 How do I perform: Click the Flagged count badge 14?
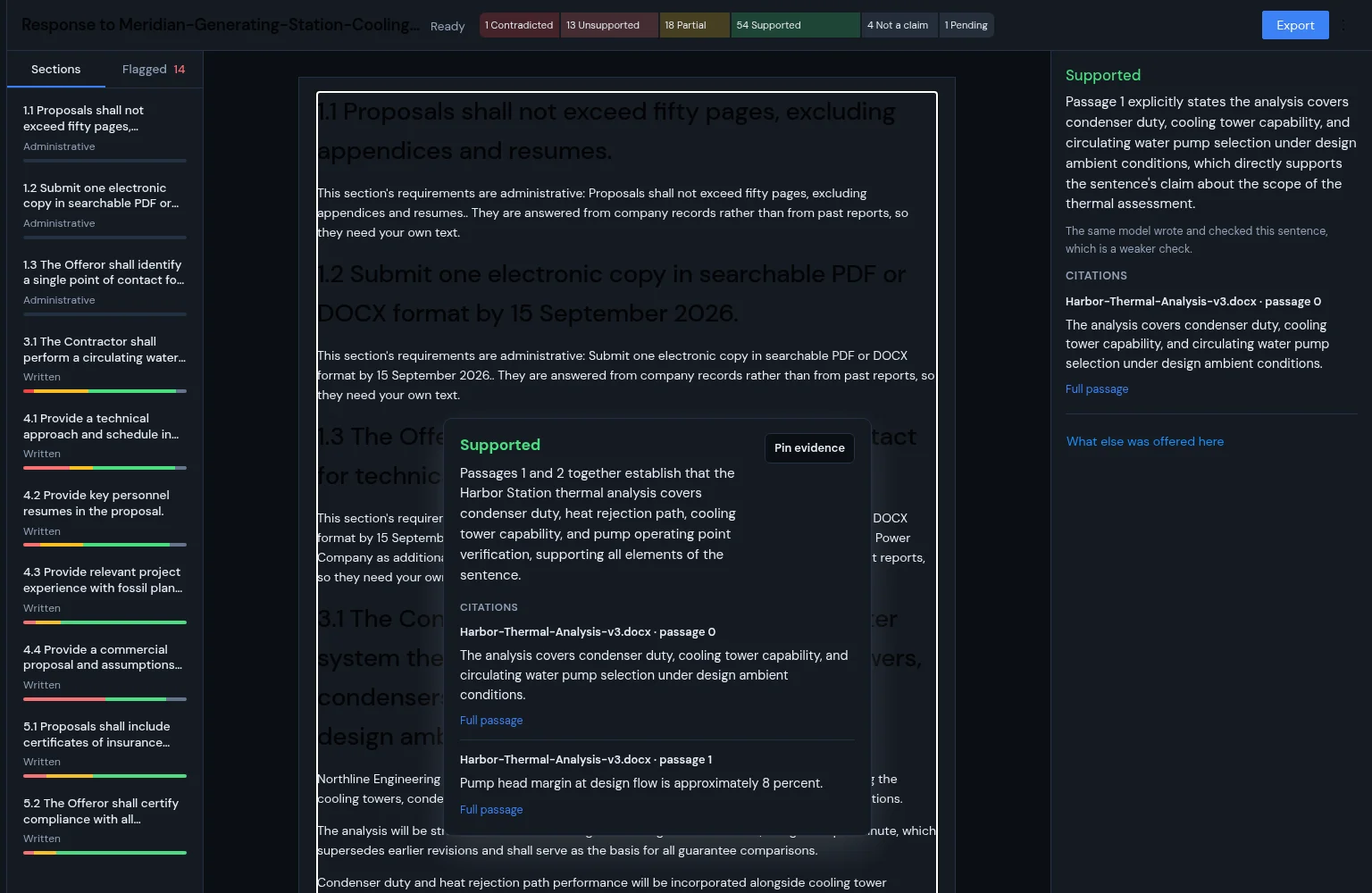pos(180,69)
